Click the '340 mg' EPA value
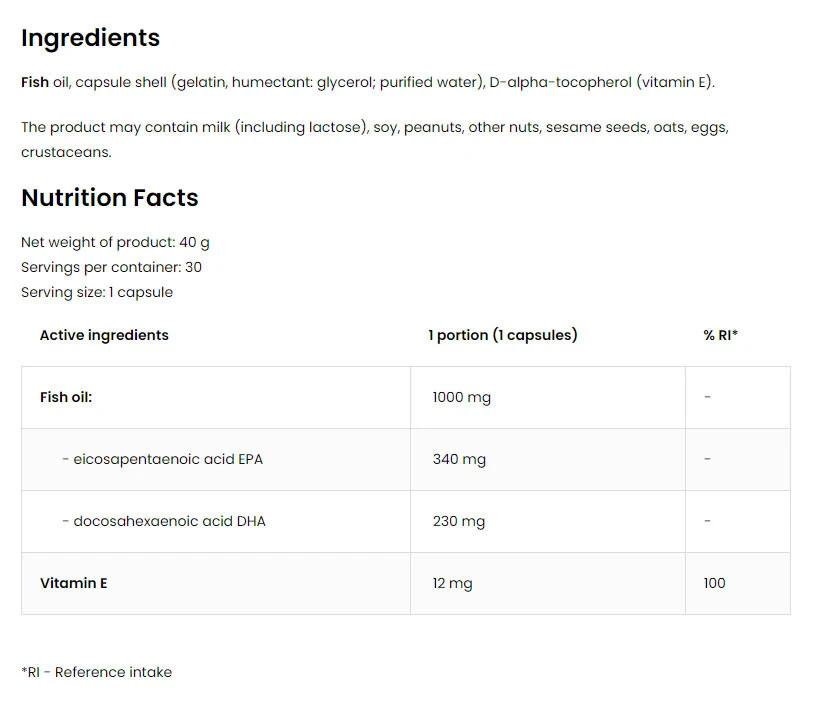The image size is (815, 712). (x=459, y=459)
